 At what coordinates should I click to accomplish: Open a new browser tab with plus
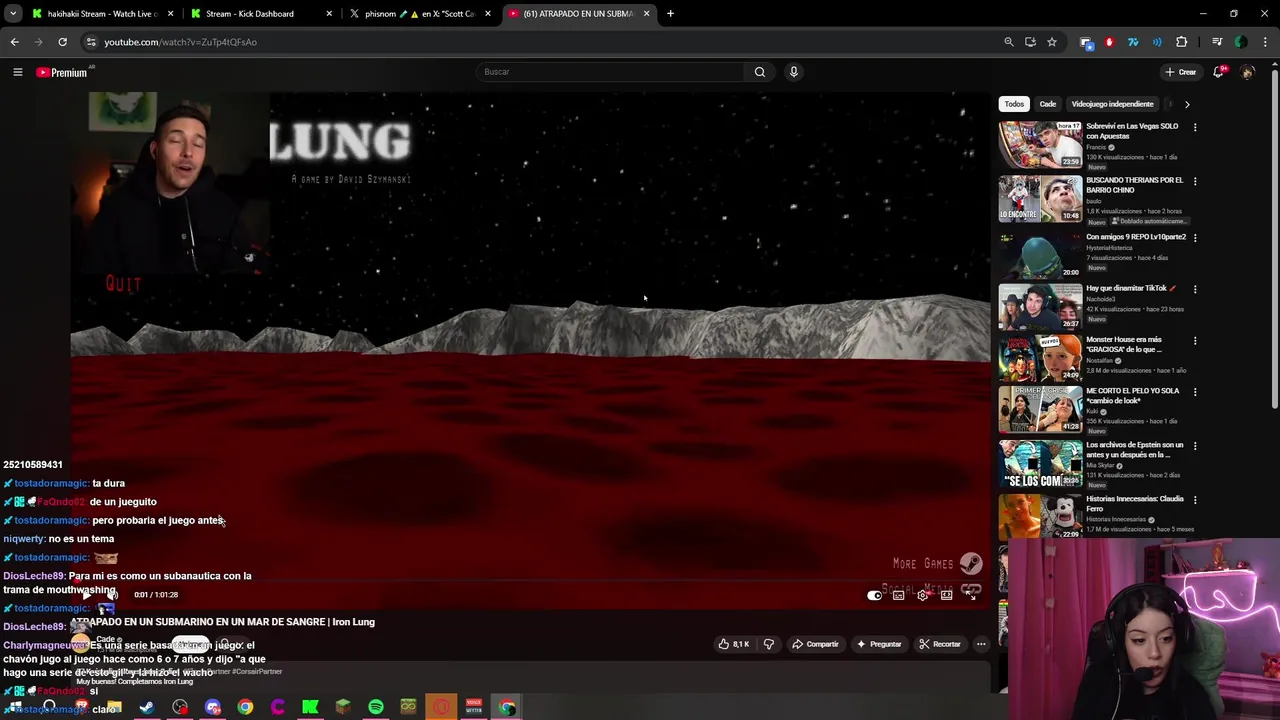click(x=670, y=14)
